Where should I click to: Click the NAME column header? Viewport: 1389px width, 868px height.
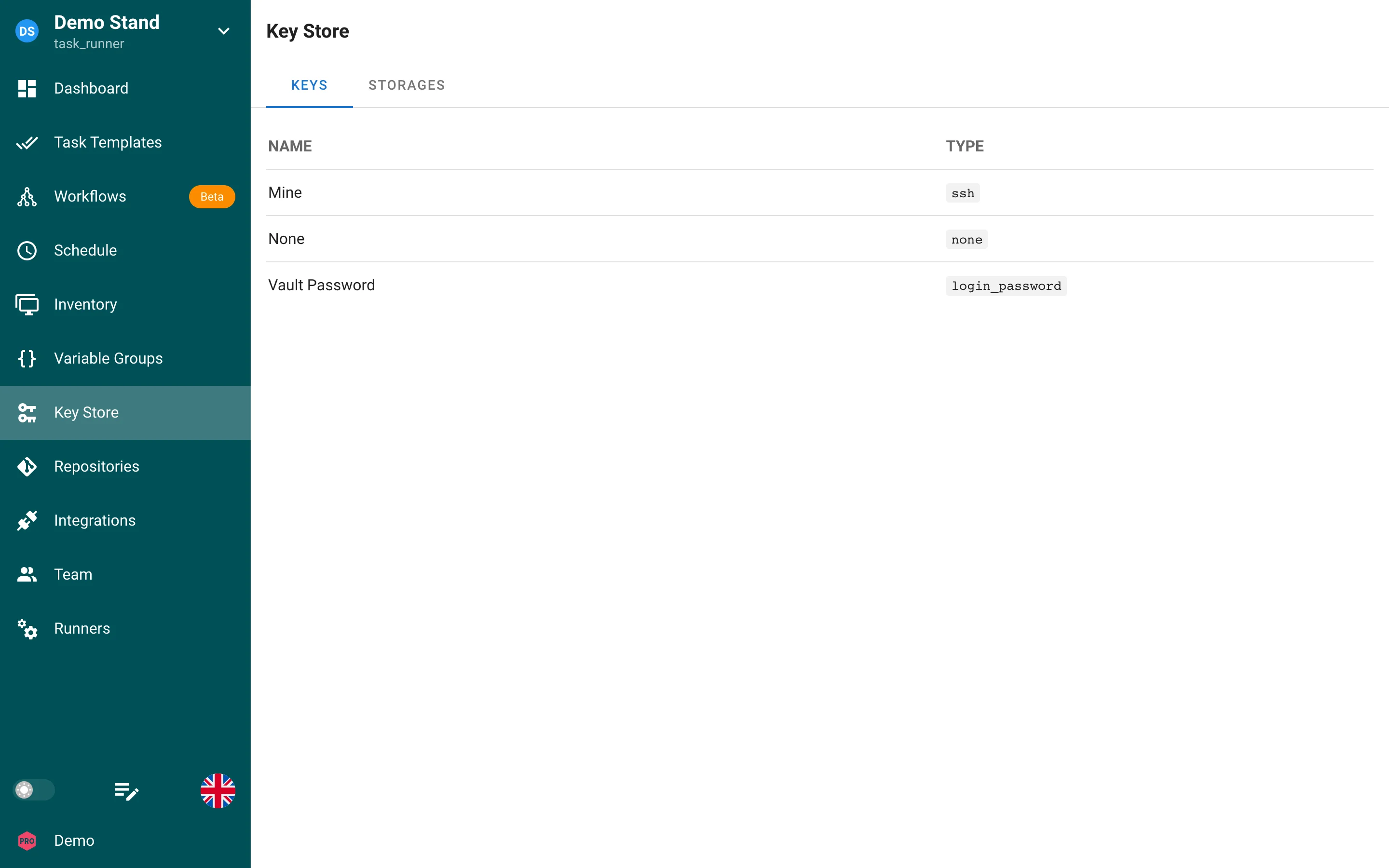coord(290,147)
